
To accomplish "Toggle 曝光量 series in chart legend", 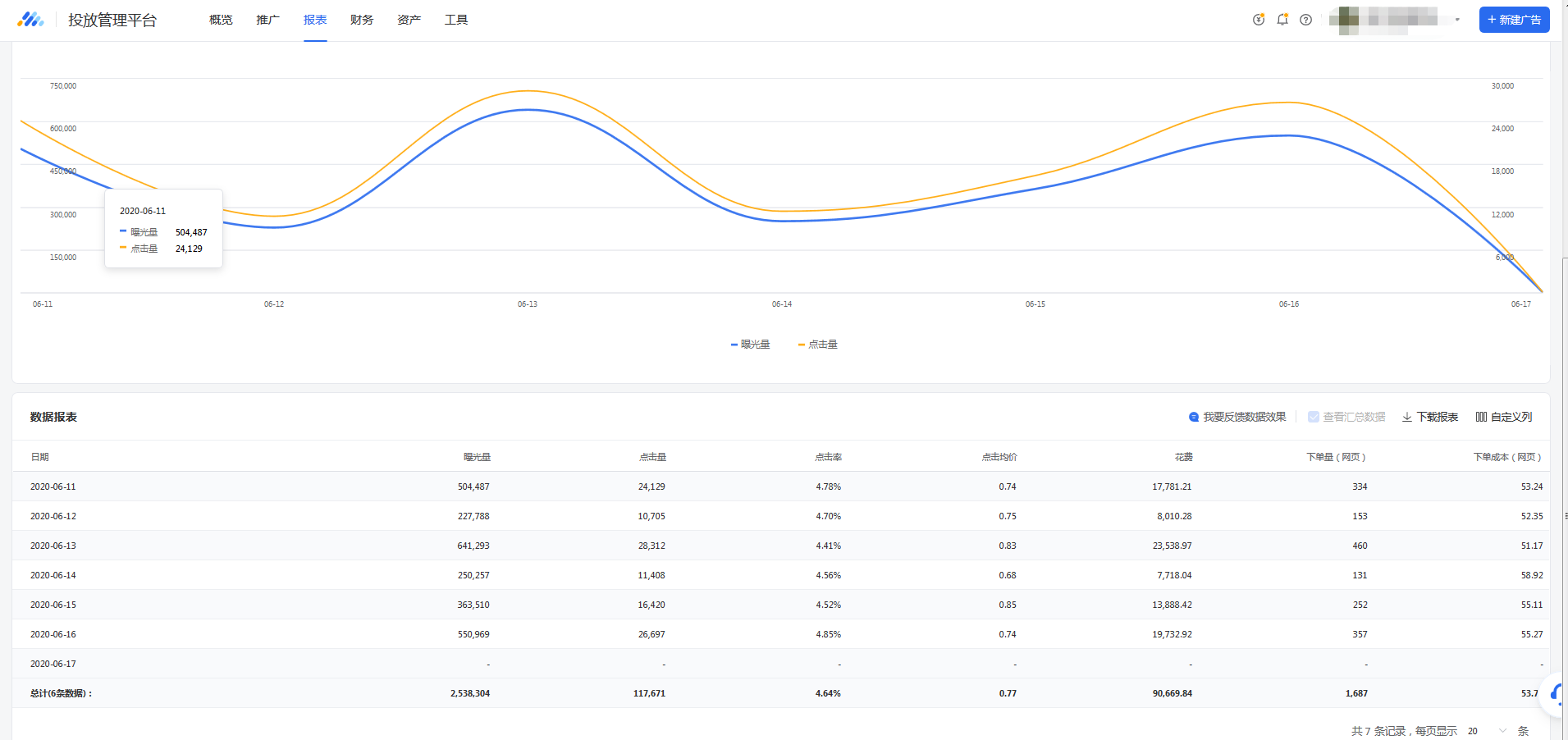I will click(x=751, y=345).
